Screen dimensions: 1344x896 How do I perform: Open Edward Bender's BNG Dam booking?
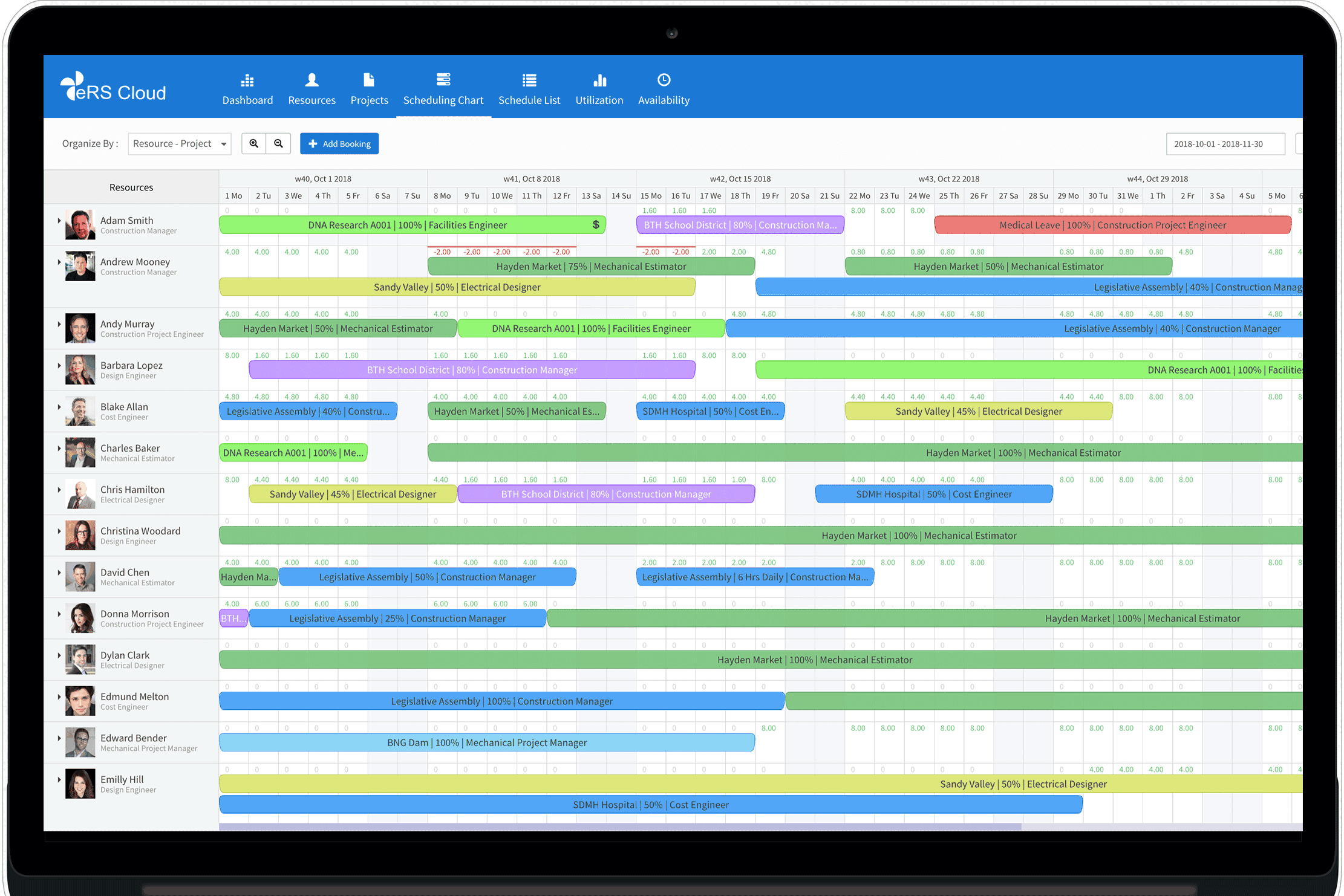point(487,742)
